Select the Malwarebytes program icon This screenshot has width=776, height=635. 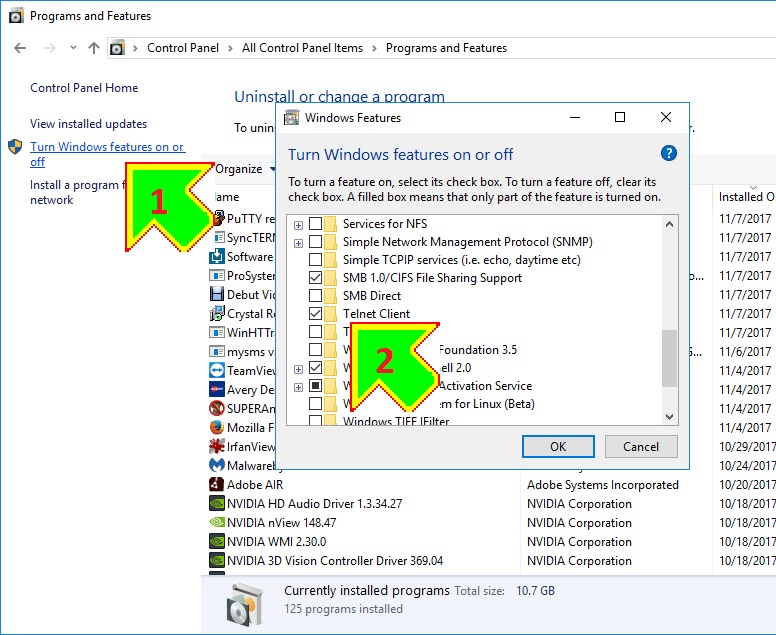click(217, 466)
